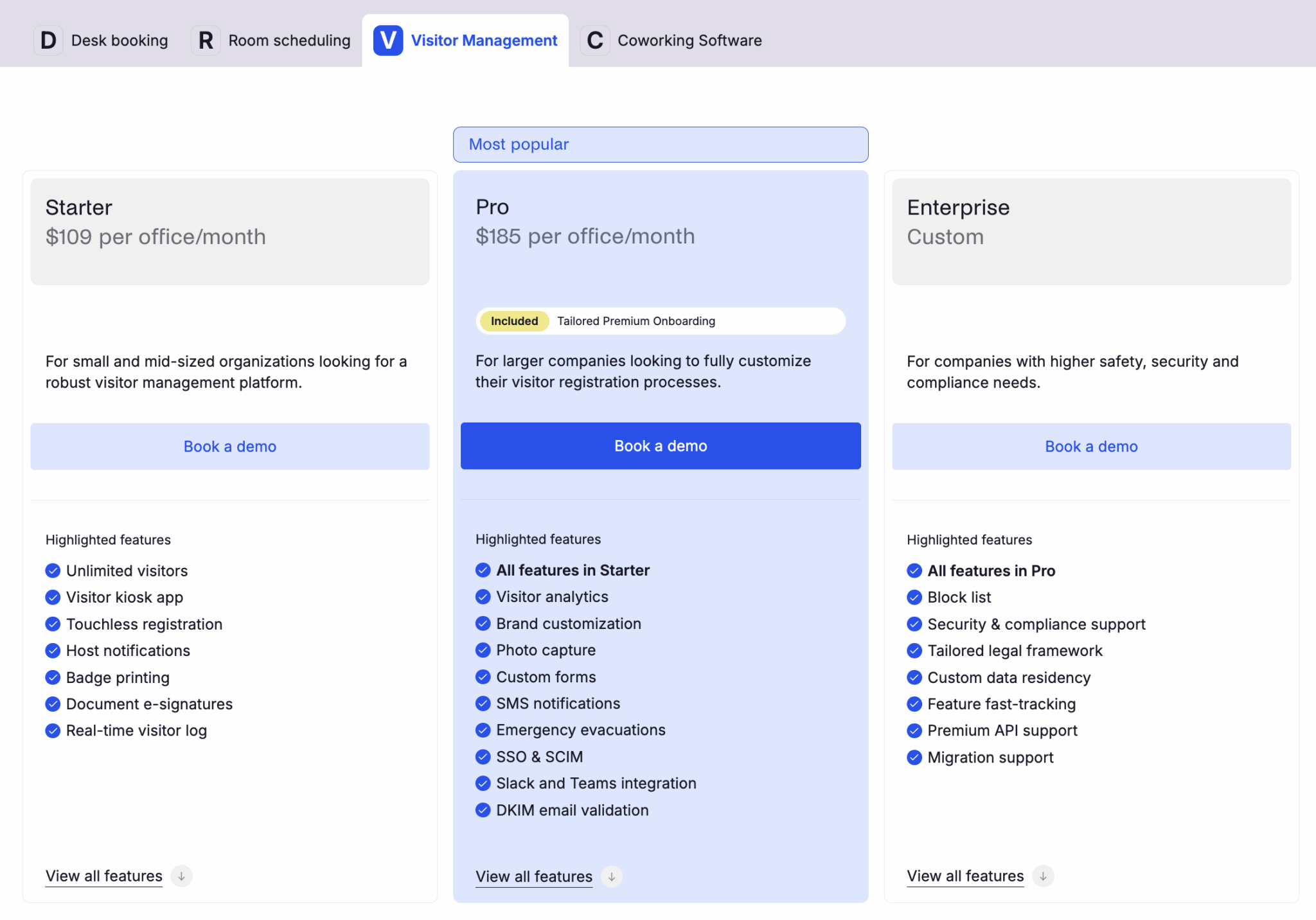Viewport: 1316px width, 920px height.
Task: Click the Coworking Software "C" icon
Action: pyautogui.click(x=595, y=40)
